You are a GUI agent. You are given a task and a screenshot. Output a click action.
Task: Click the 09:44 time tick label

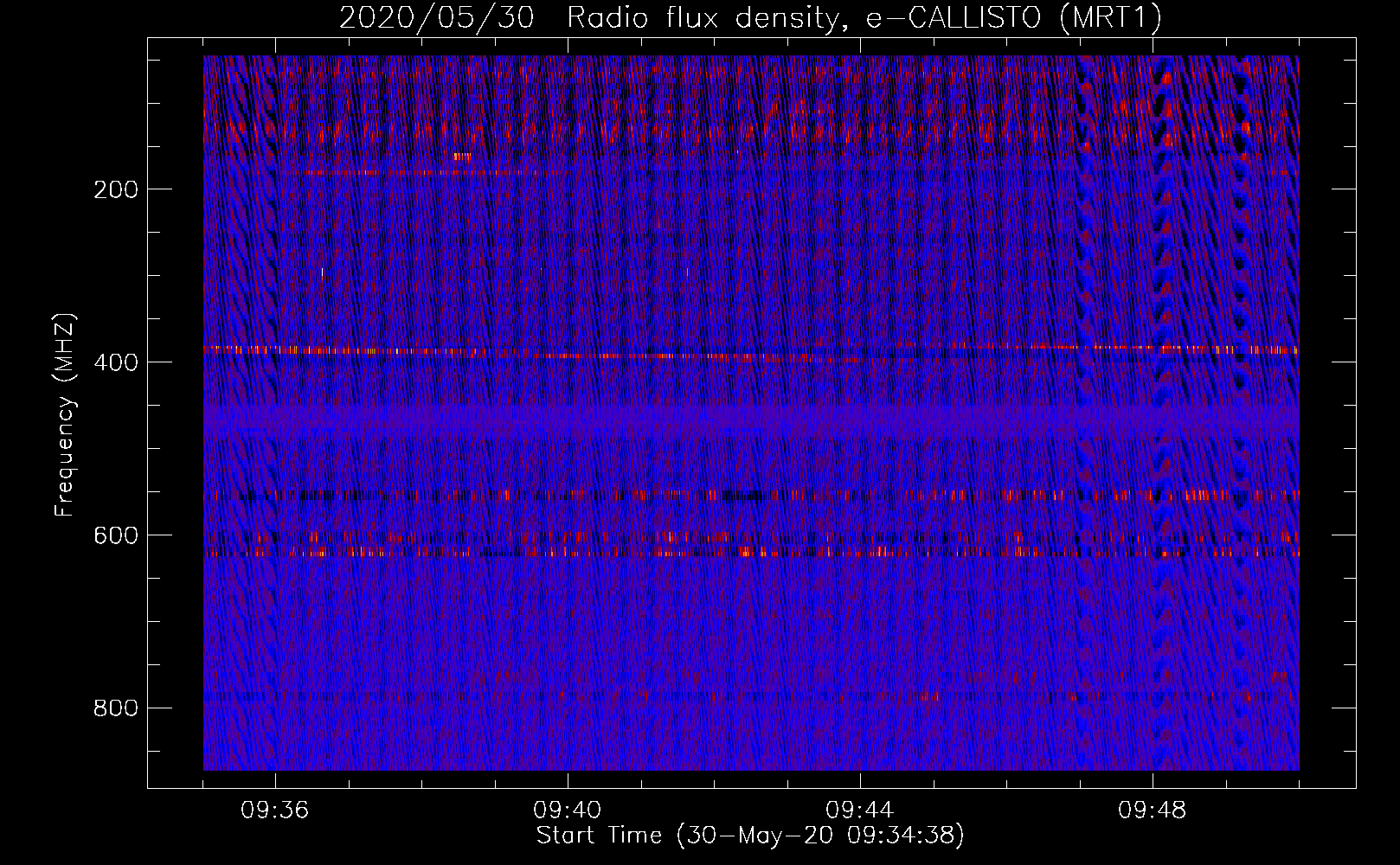point(860,811)
